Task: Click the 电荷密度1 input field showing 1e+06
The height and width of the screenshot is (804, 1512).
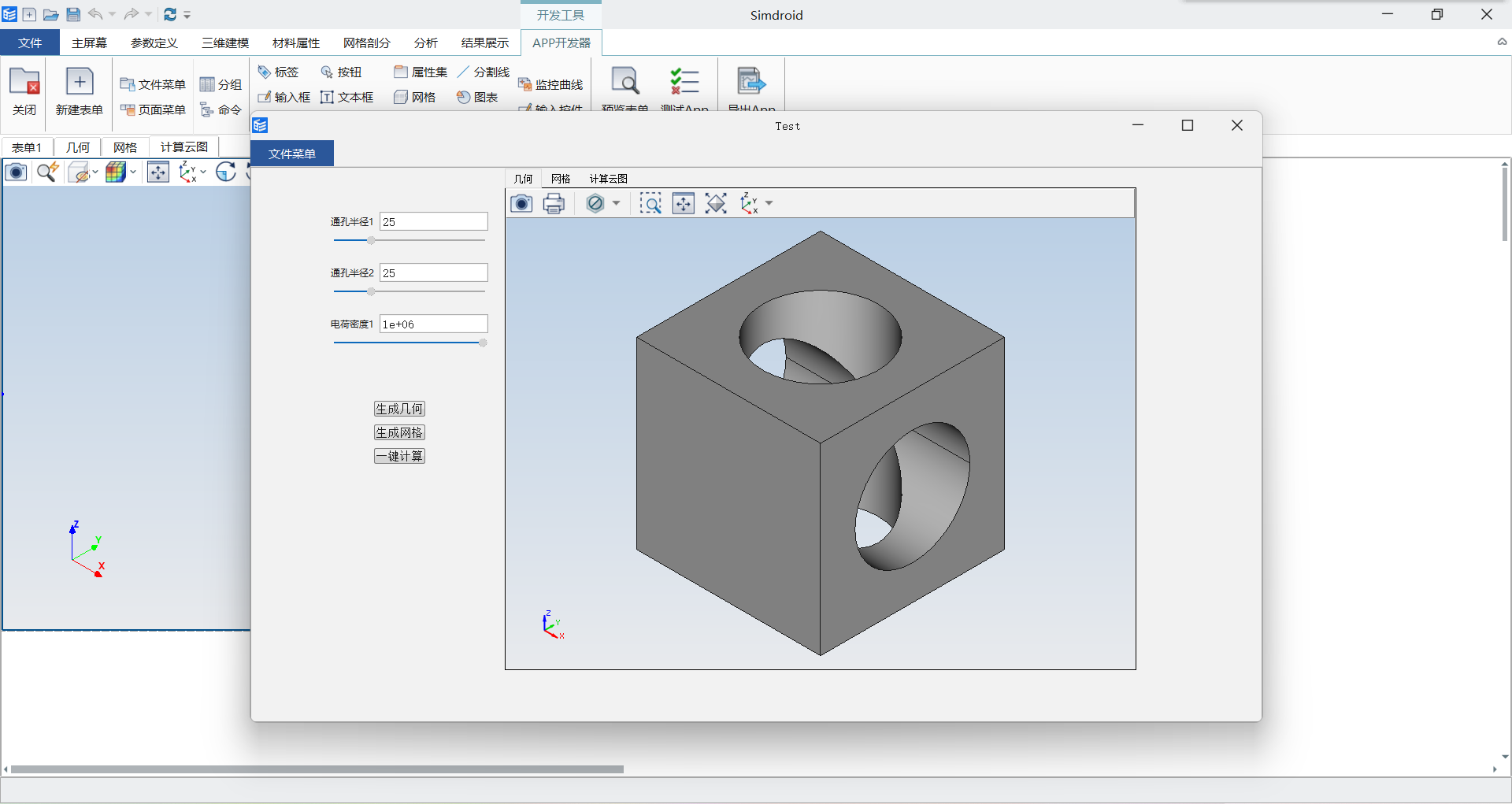Action: click(x=434, y=324)
